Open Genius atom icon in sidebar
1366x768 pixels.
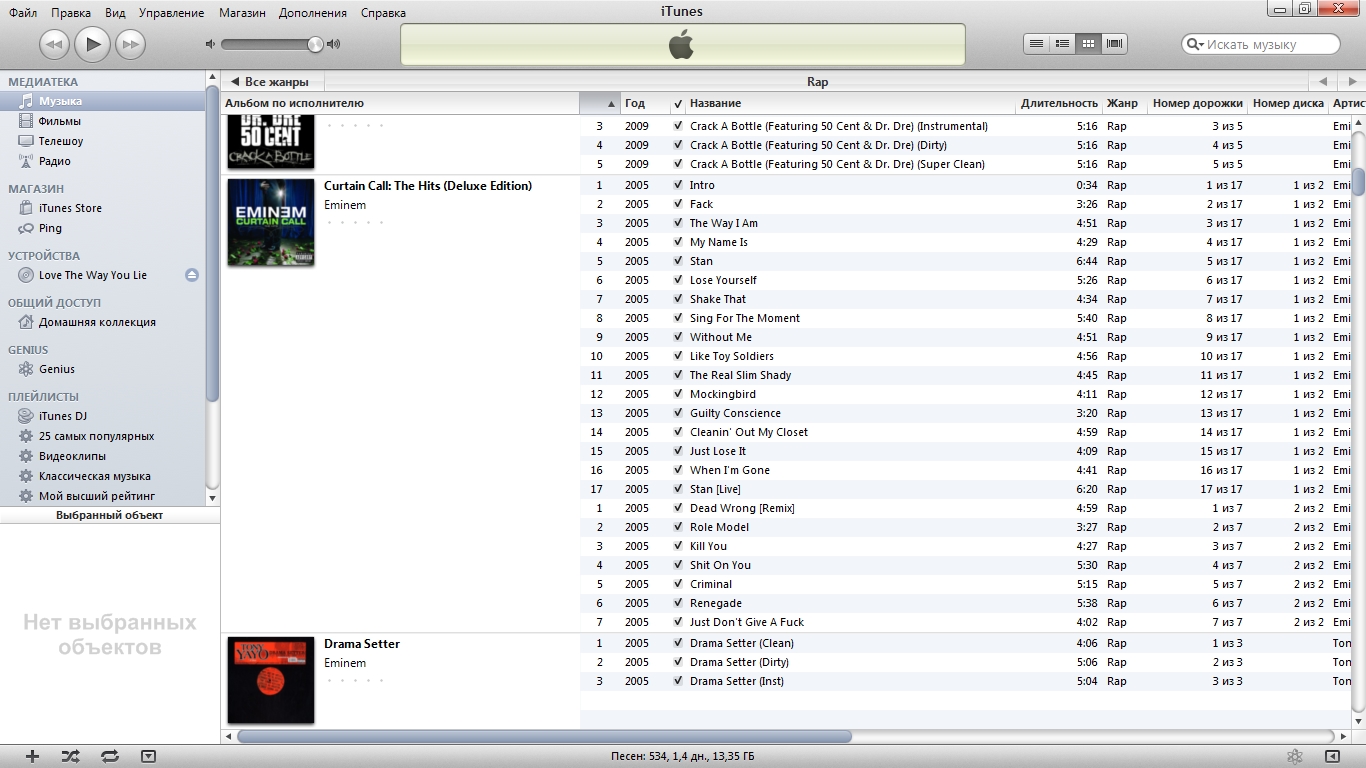(x=26, y=369)
